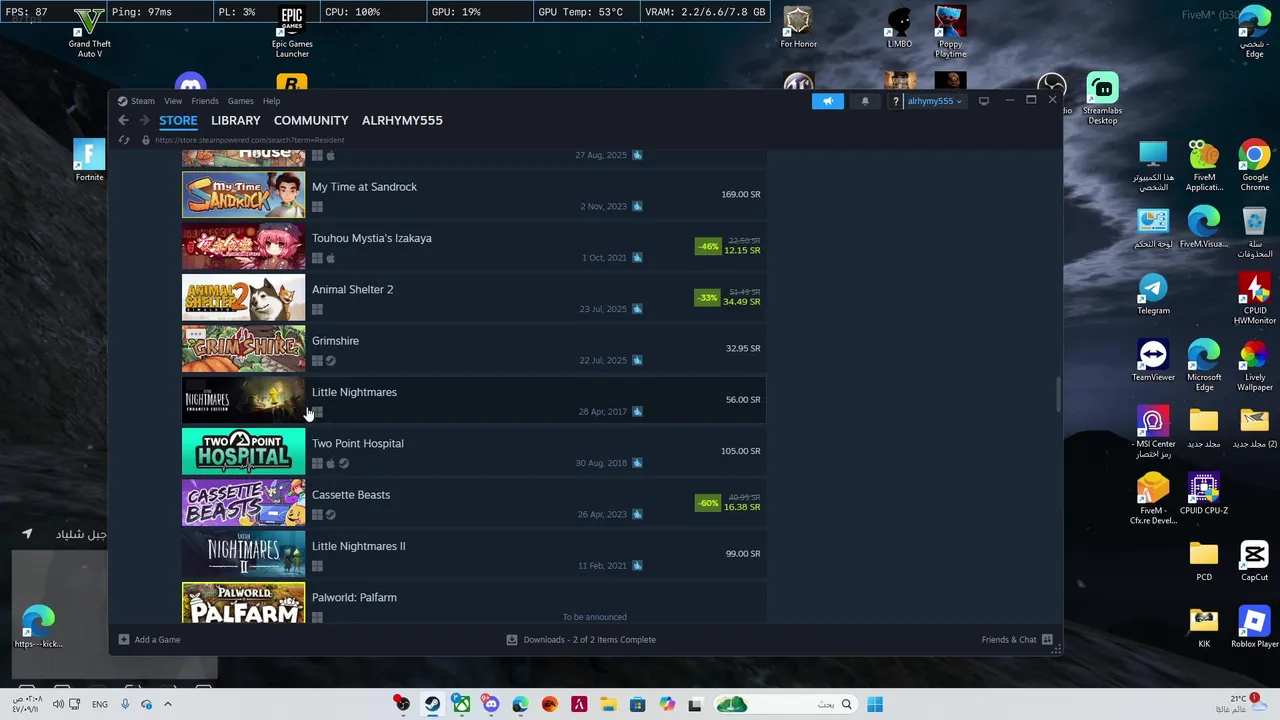Click the downloads icon in Steam footer

point(512,639)
